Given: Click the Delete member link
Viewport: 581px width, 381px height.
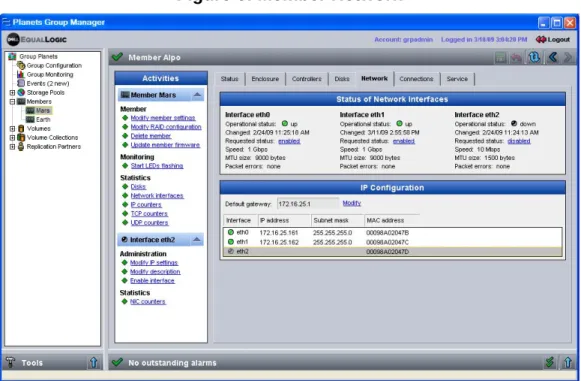Looking at the screenshot, I should [150, 136].
